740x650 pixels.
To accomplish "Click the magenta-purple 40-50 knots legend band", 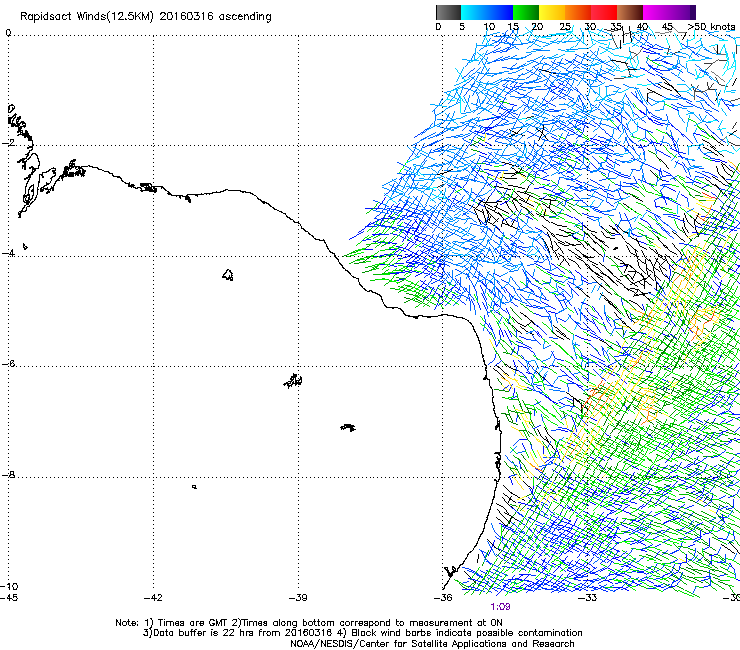I will tap(669, 12).
